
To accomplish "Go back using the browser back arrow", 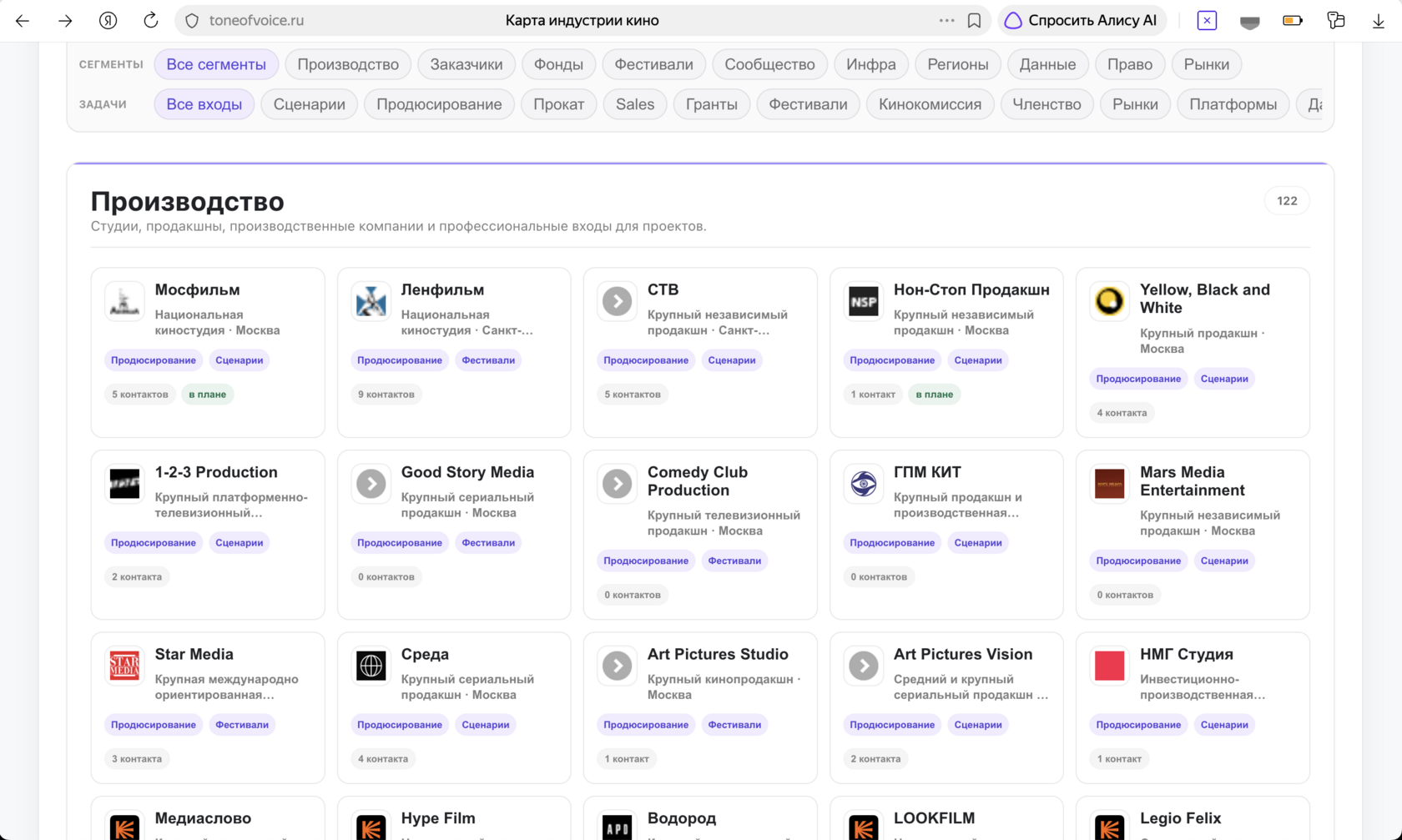I will click(x=23, y=21).
